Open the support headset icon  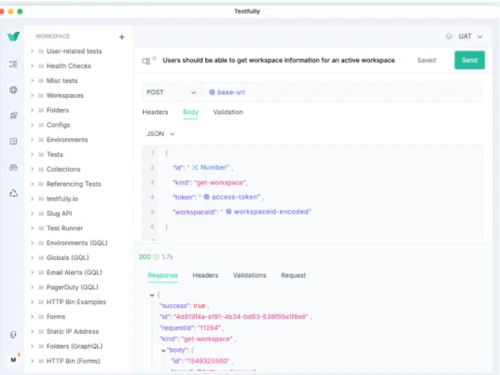[x=13, y=334]
